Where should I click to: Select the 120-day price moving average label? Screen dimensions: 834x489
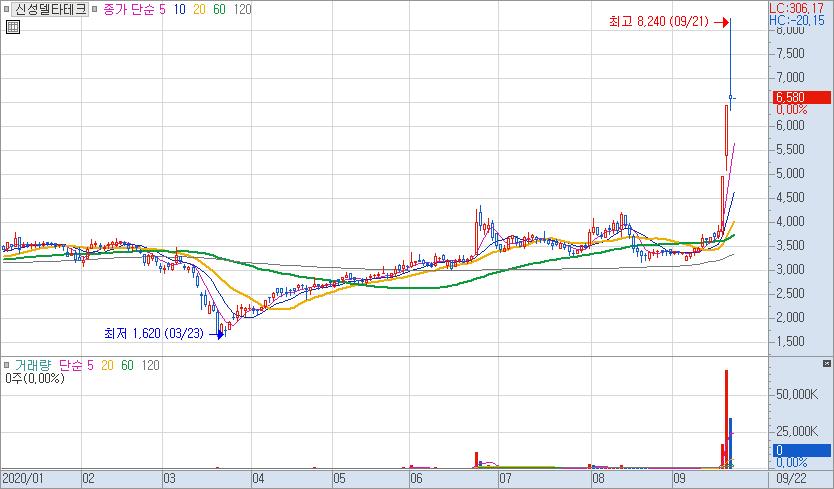click(x=242, y=9)
